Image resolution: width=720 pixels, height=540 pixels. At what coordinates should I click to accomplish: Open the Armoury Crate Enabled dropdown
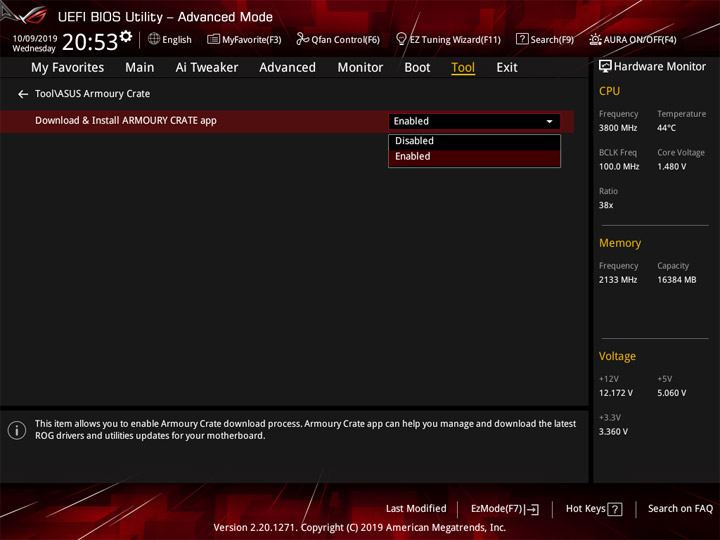474,121
